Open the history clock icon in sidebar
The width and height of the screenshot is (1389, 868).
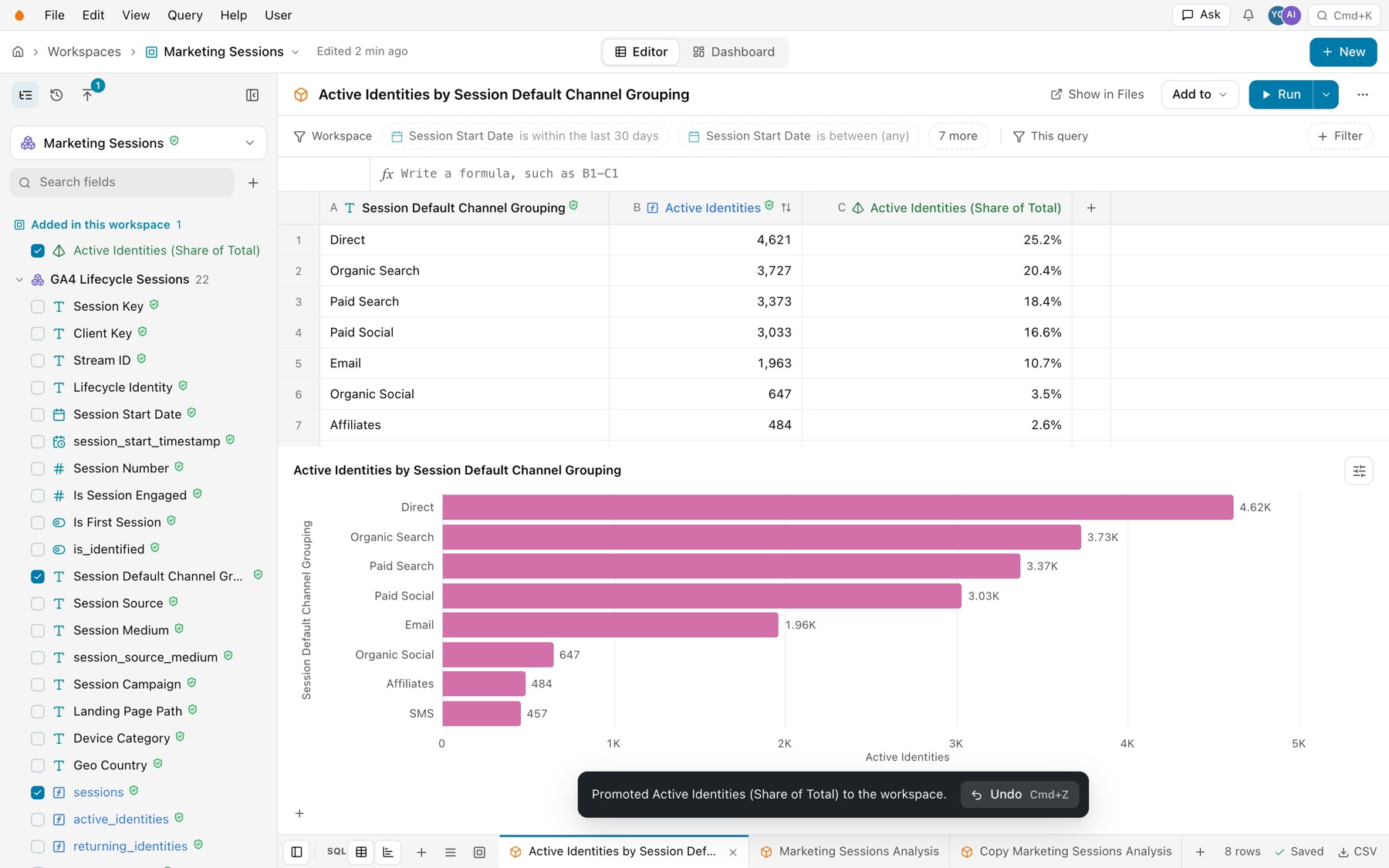56,95
